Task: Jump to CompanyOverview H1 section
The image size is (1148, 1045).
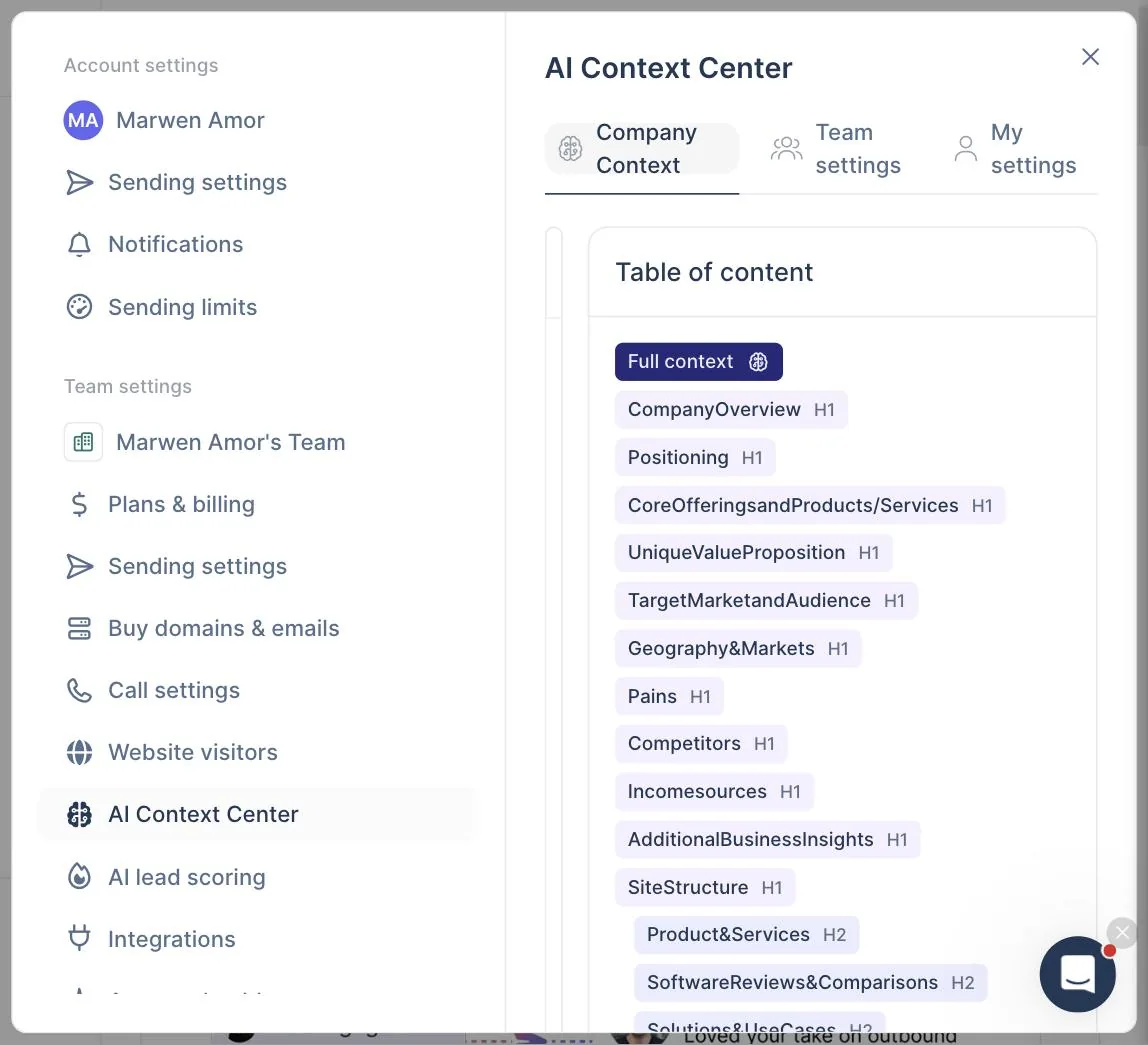Action: (x=731, y=409)
